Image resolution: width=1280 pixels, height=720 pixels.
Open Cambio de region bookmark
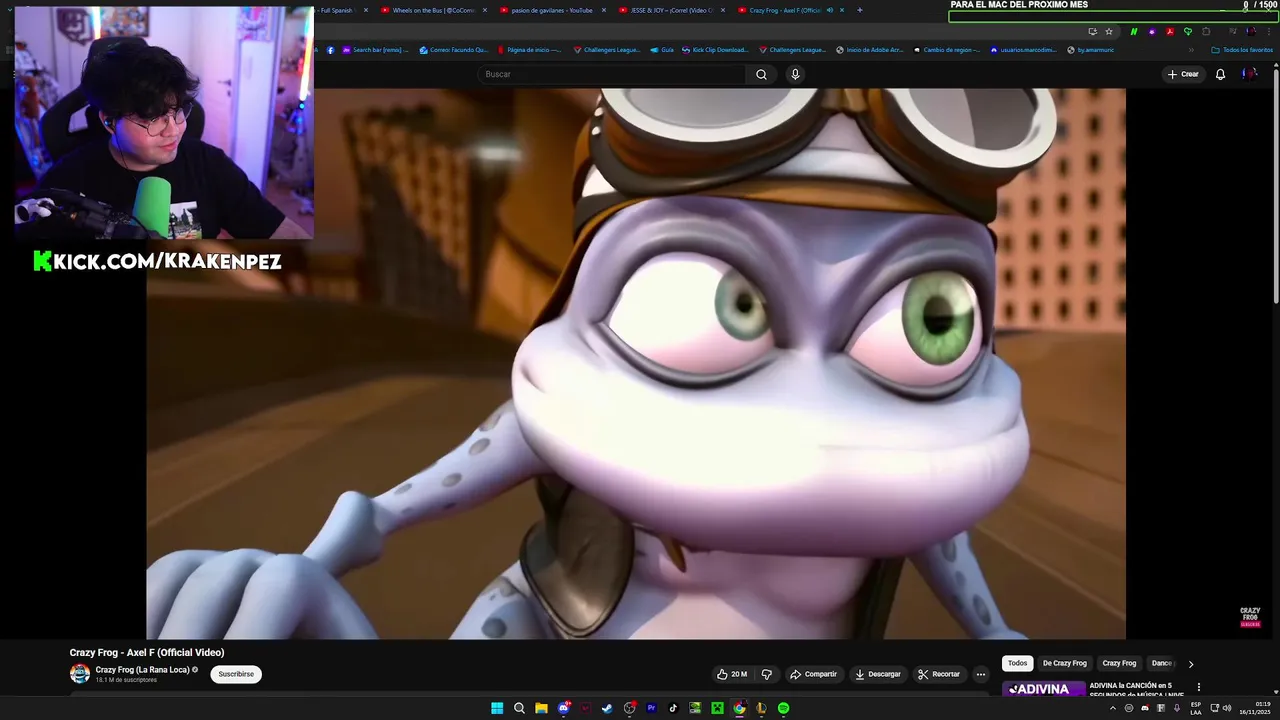click(946, 49)
